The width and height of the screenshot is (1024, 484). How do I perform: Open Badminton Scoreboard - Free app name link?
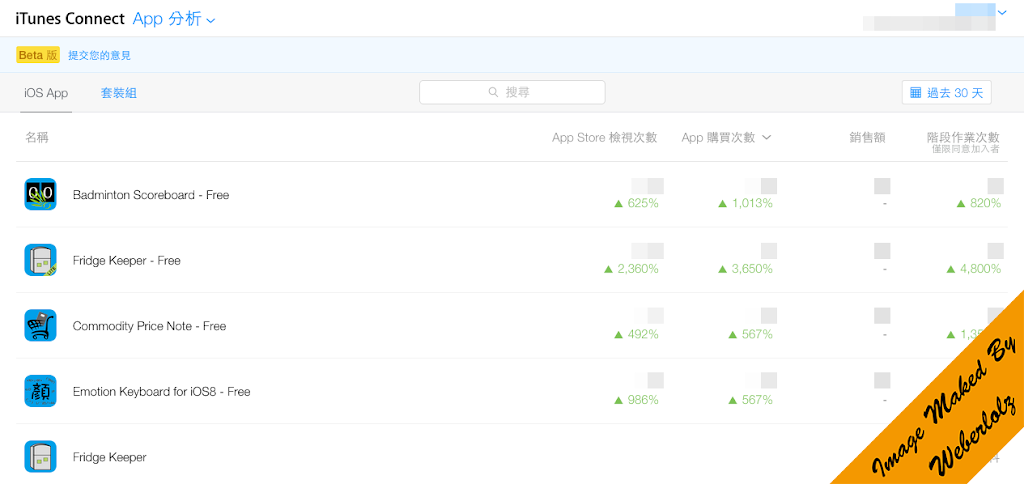(x=151, y=195)
